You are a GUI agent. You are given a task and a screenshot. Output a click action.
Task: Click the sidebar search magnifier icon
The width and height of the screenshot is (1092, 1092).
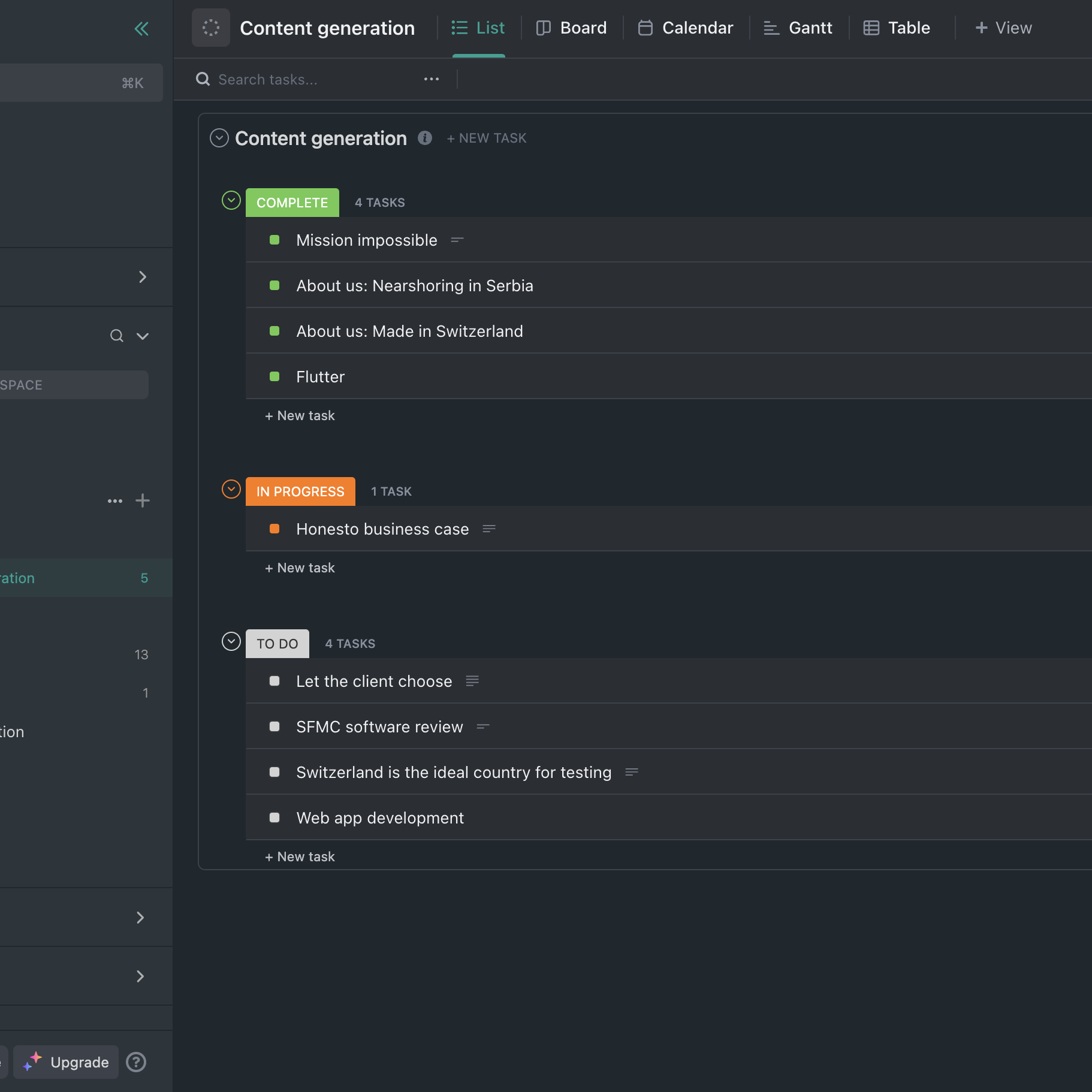pos(117,336)
